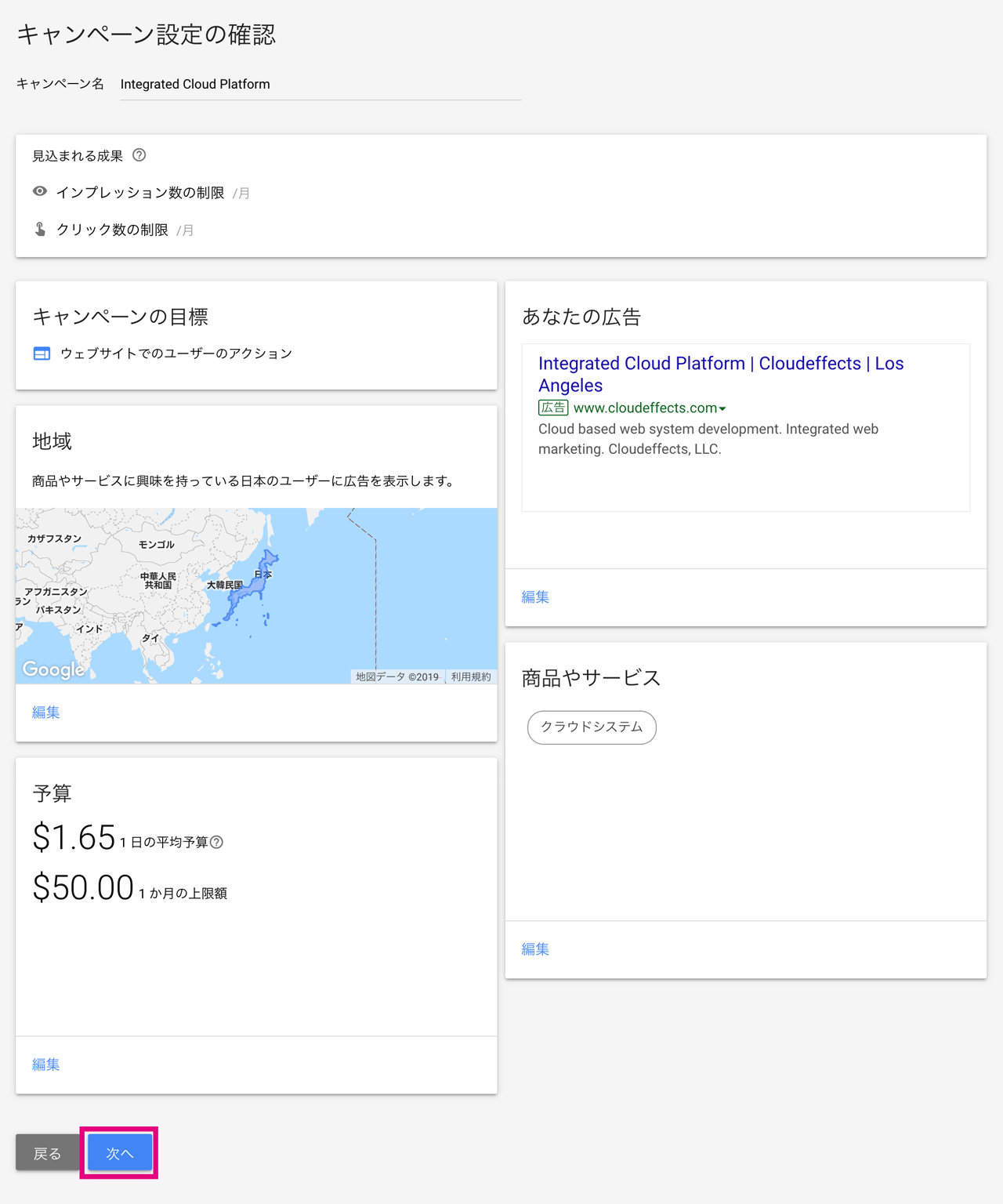Click 編集 in the 予算 card
The width and height of the screenshot is (1003, 1204).
[46, 1064]
